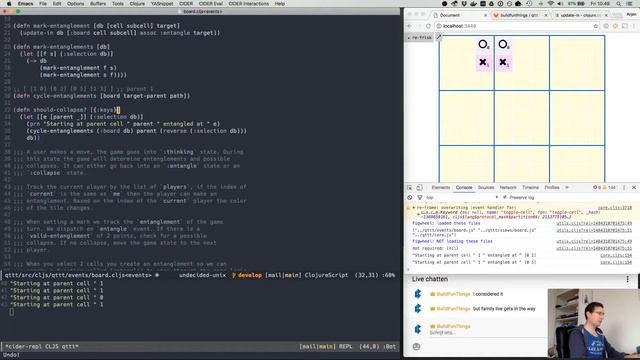Viewport: 640px width, 360px height.
Task: Click the orange extension icon in Chrome toolbar
Action: (615, 26)
